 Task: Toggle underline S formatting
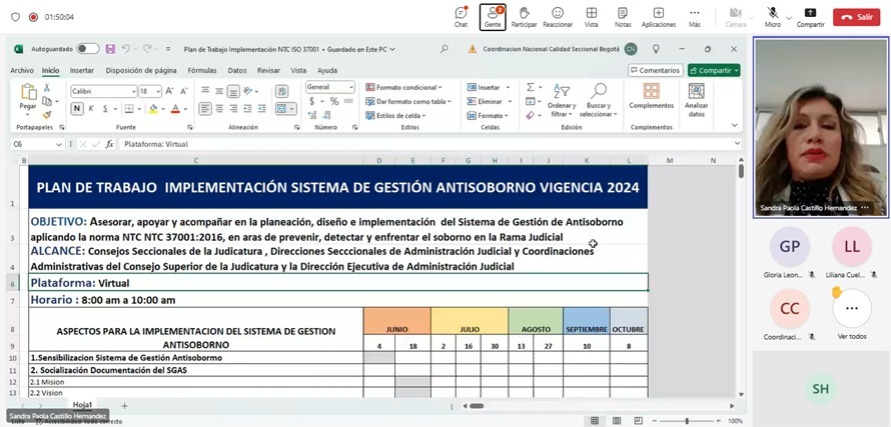[x=105, y=108]
